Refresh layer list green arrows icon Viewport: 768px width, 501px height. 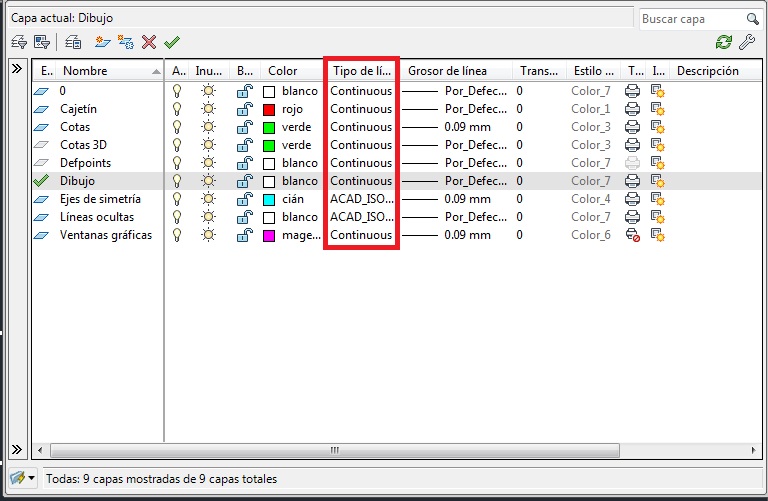[724, 42]
